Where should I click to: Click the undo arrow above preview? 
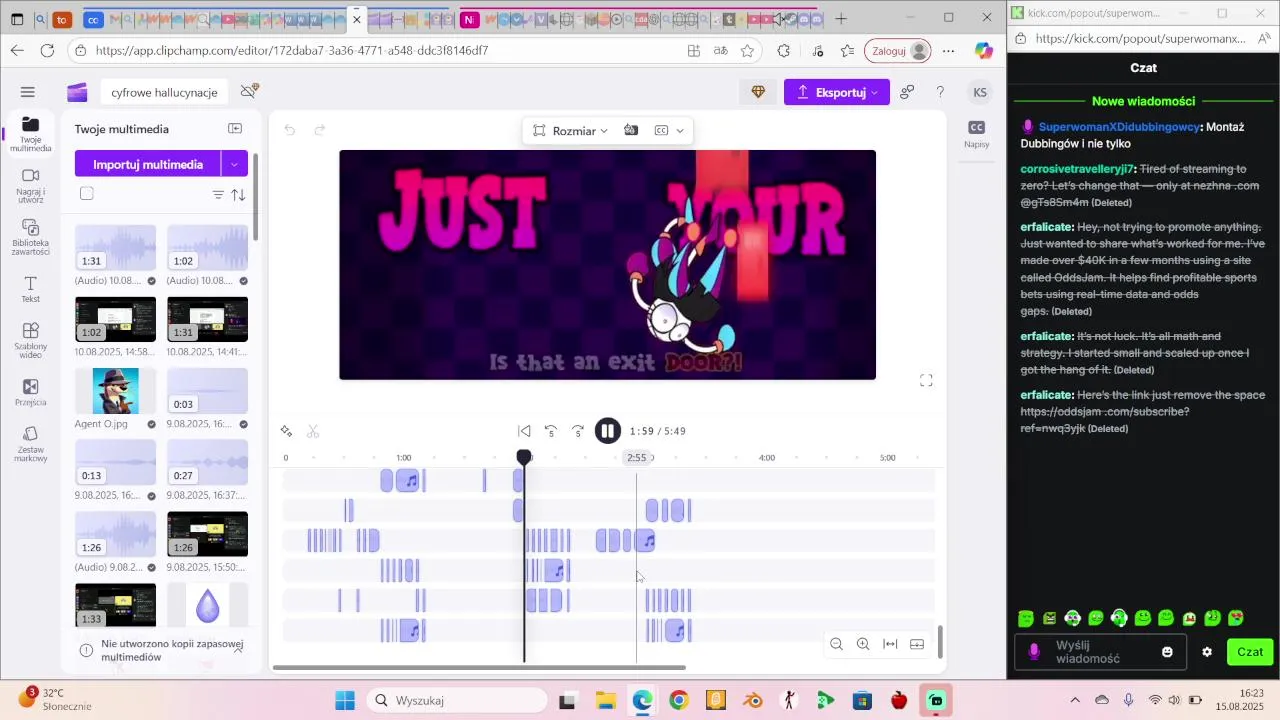tap(290, 130)
